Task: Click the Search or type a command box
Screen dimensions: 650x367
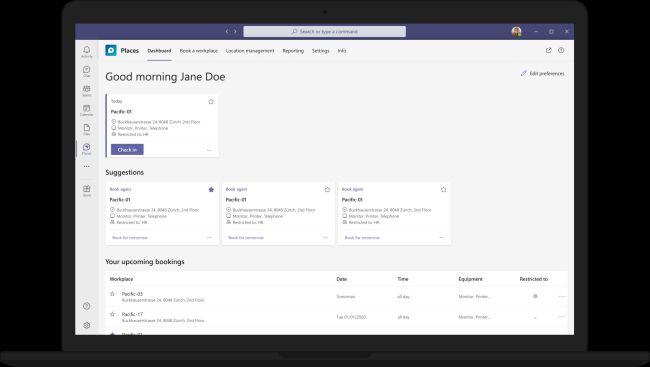Action: click(x=325, y=32)
